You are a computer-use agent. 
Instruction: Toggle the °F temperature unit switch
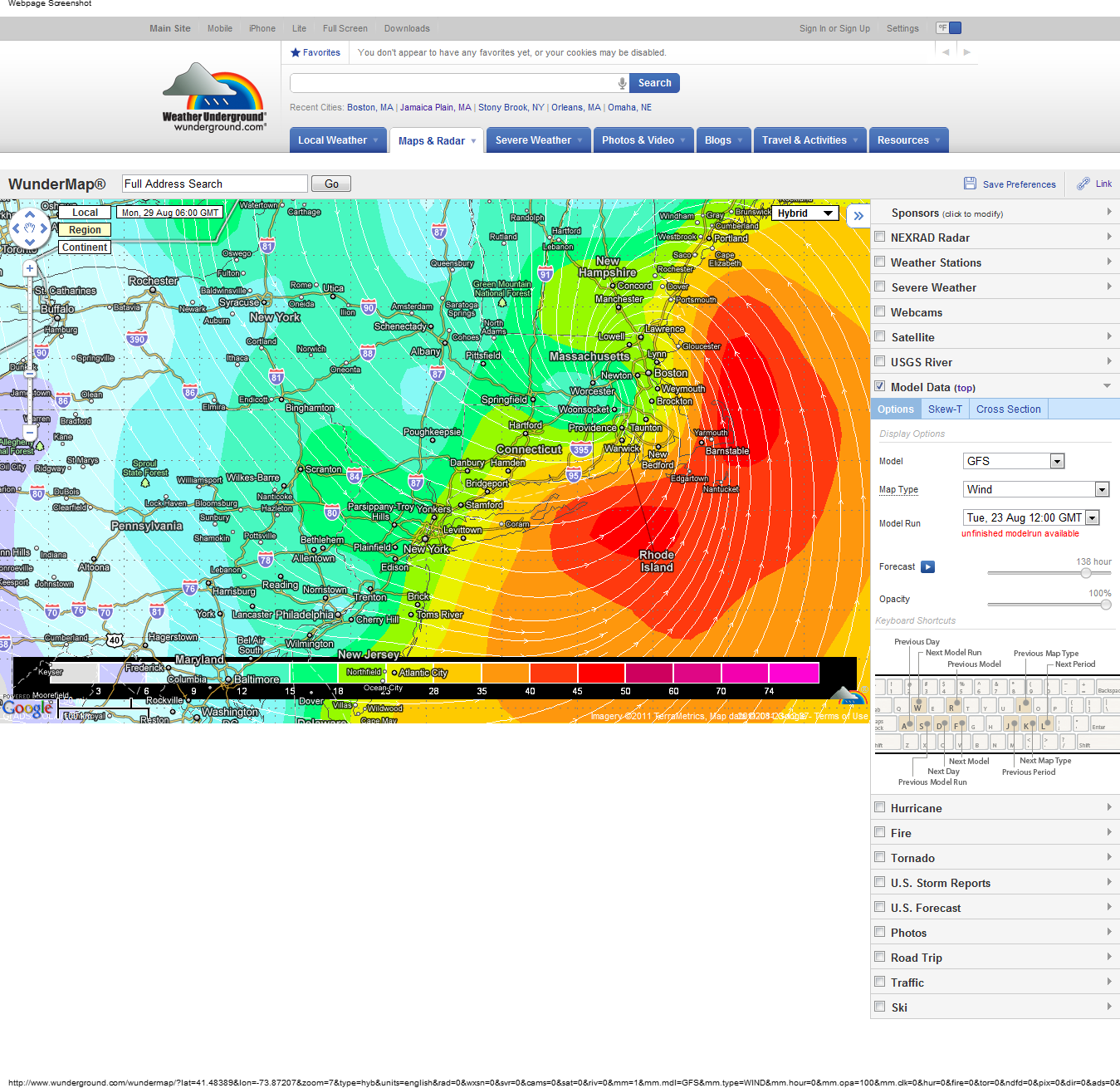point(948,28)
